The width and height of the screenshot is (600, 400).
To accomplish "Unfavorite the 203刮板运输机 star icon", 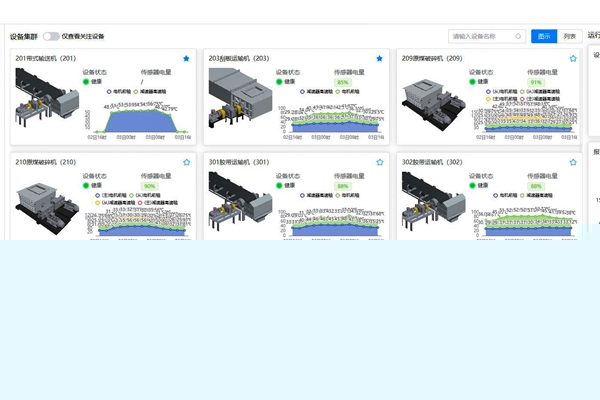I will 379,59.
